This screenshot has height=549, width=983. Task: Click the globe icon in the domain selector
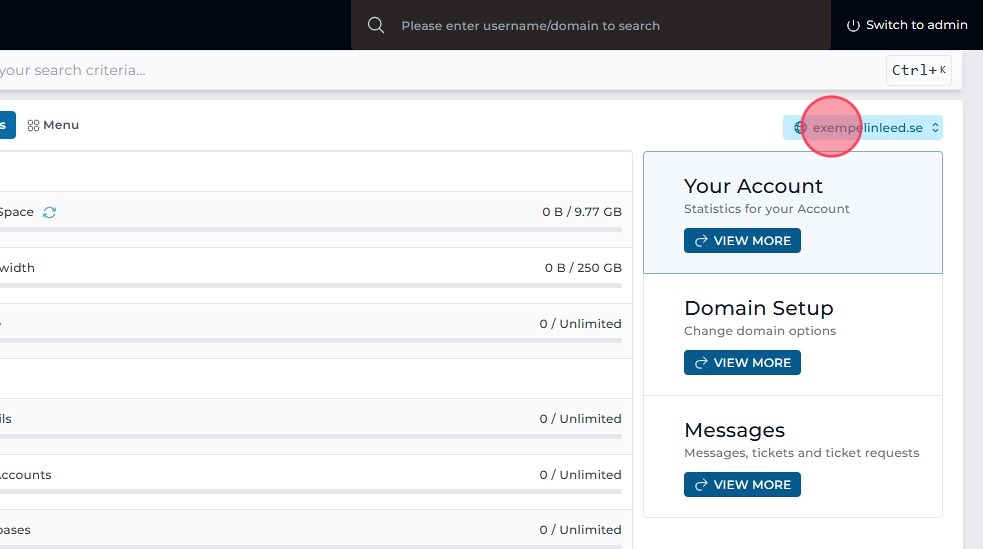pos(800,128)
